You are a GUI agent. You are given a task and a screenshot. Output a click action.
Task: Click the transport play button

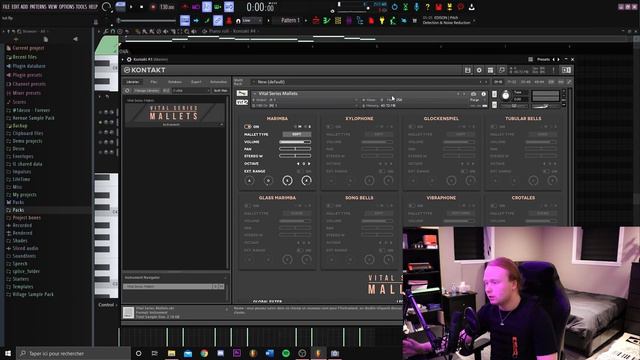tap(131, 7)
